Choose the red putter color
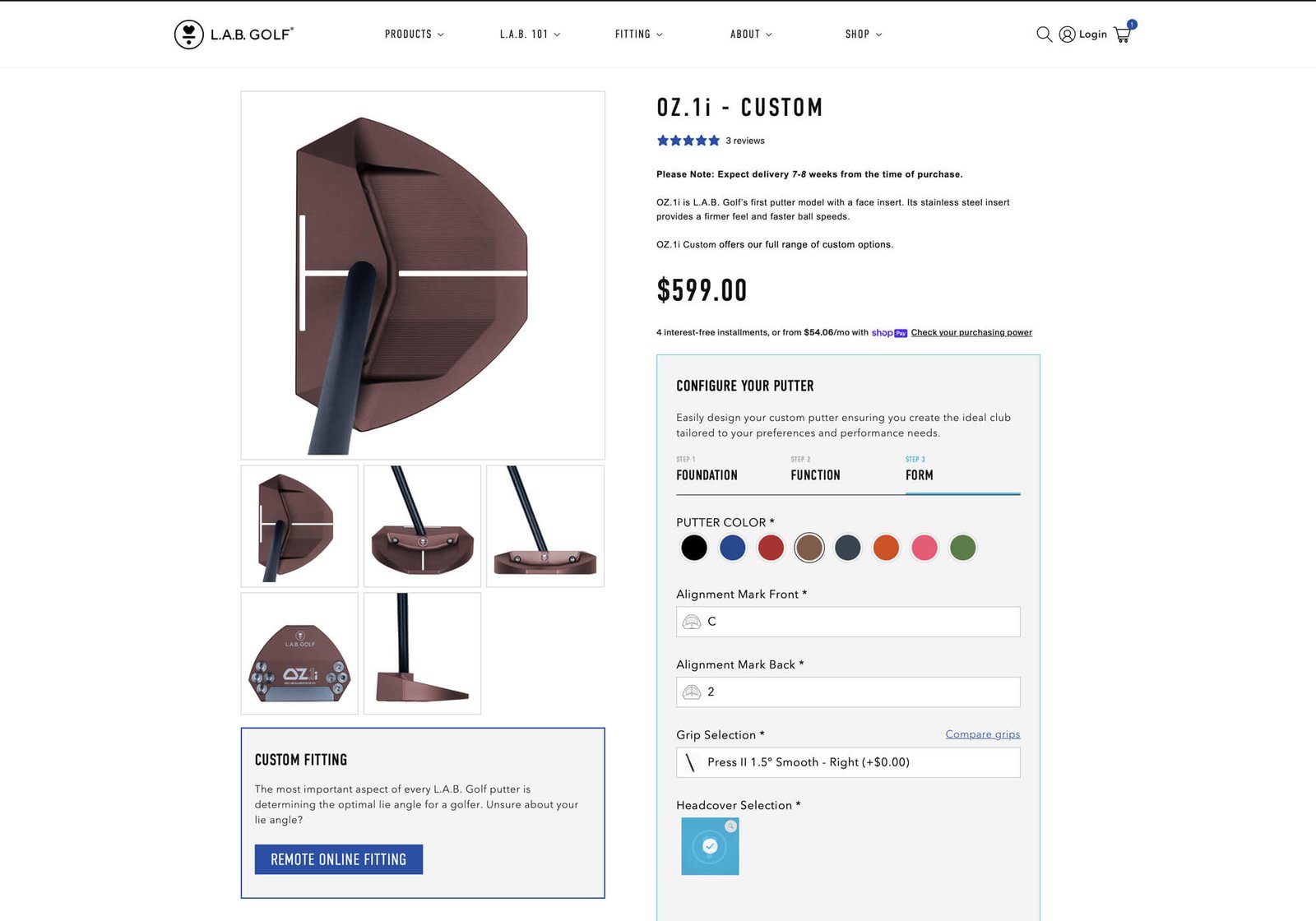This screenshot has width=1316, height=921. pos(771,547)
